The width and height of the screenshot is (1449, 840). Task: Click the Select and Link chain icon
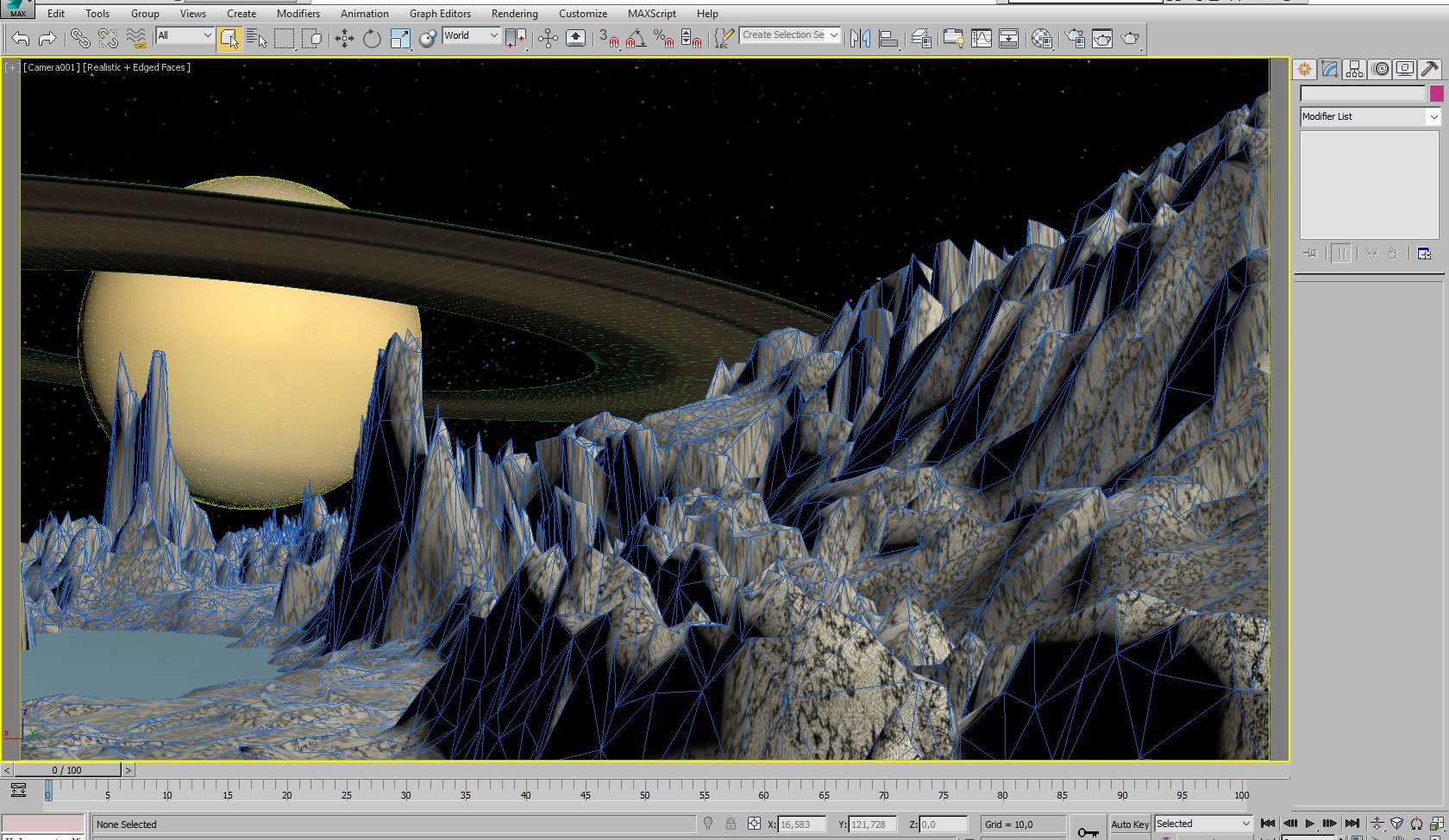[x=80, y=38]
